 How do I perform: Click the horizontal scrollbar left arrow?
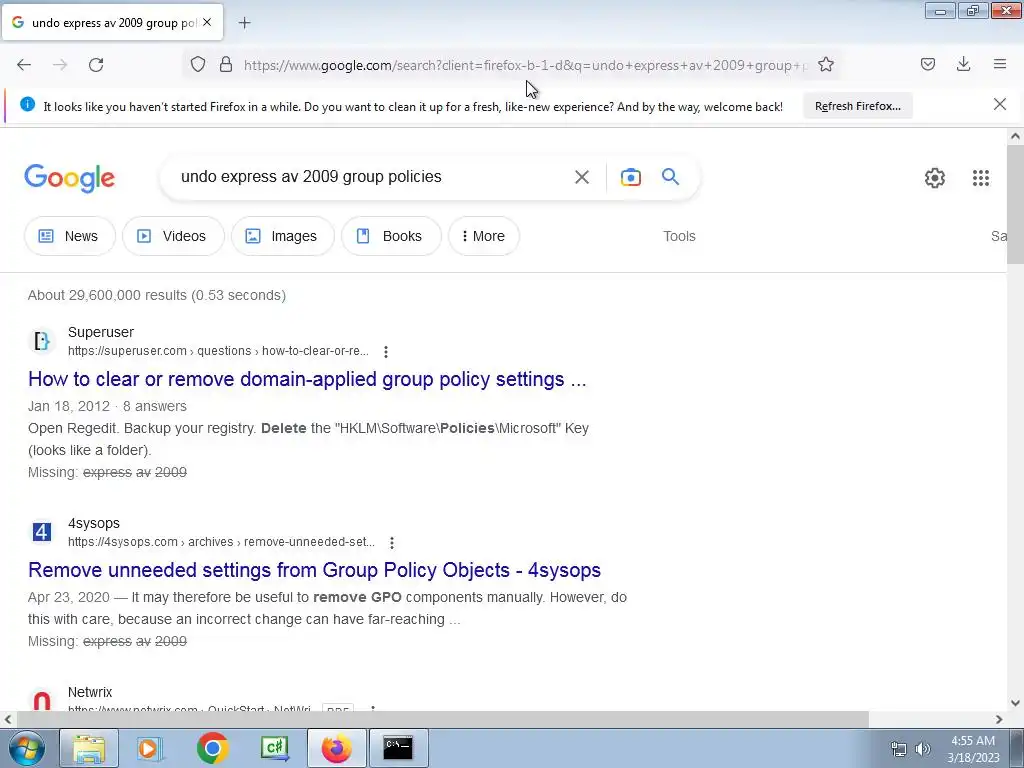click(8, 719)
